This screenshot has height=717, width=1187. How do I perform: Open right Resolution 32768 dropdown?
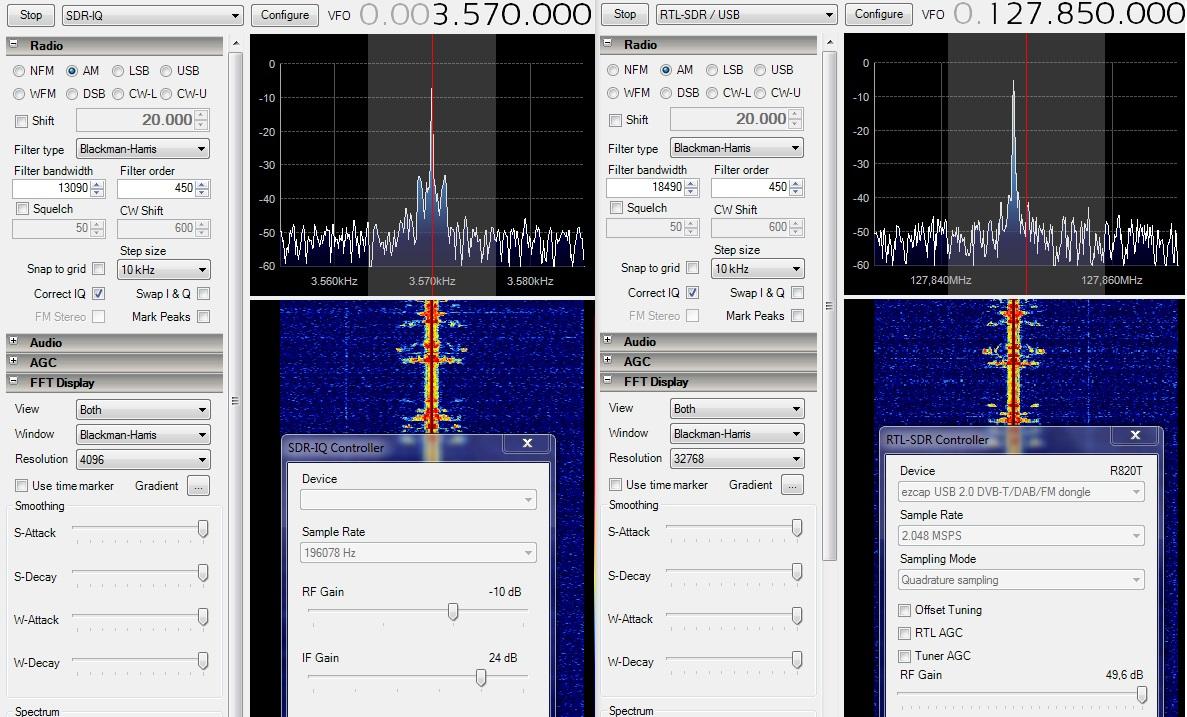(x=736, y=459)
